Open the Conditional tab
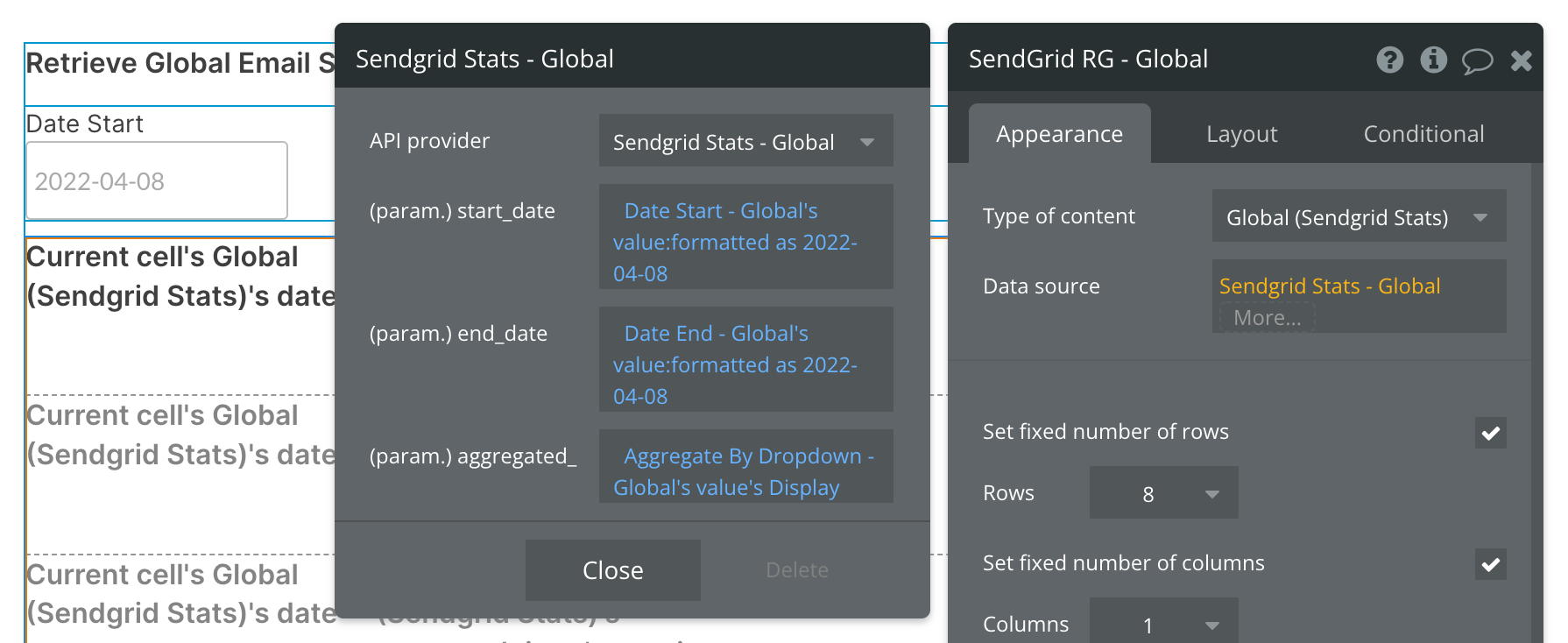1568x643 pixels. click(x=1423, y=134)
